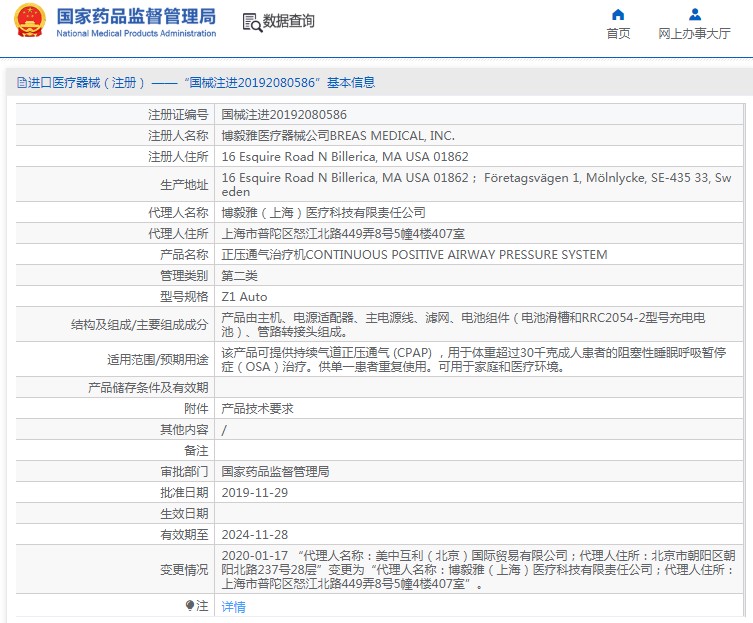Viewport: 753px width, 623px height.
Task: Select production address with Mölnlycke Sweden
Action: click(476, 184)
